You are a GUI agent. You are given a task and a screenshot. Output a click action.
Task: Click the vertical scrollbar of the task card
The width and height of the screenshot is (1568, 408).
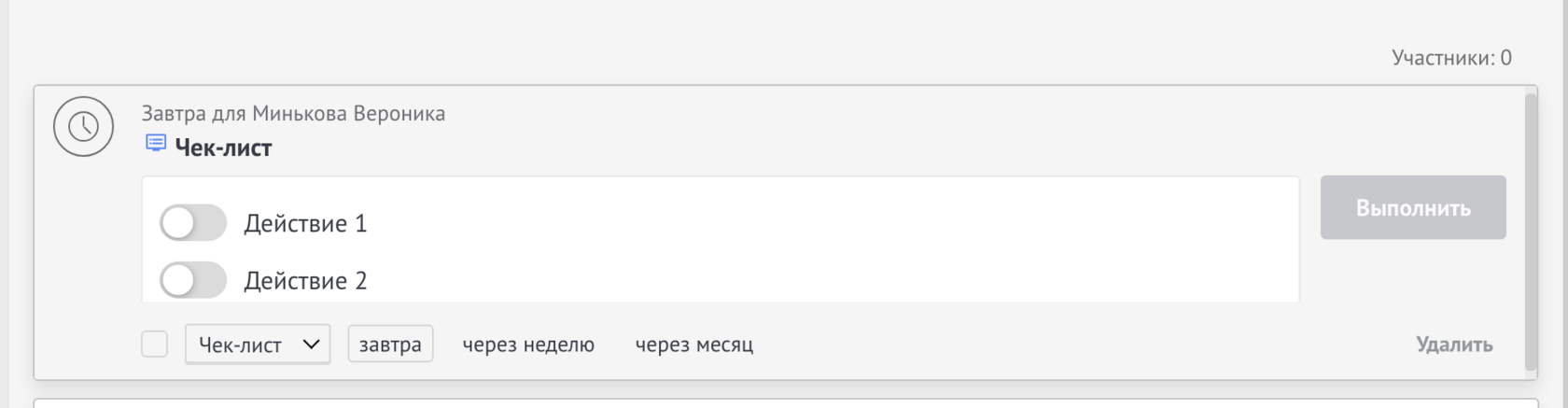point(1530,232)
